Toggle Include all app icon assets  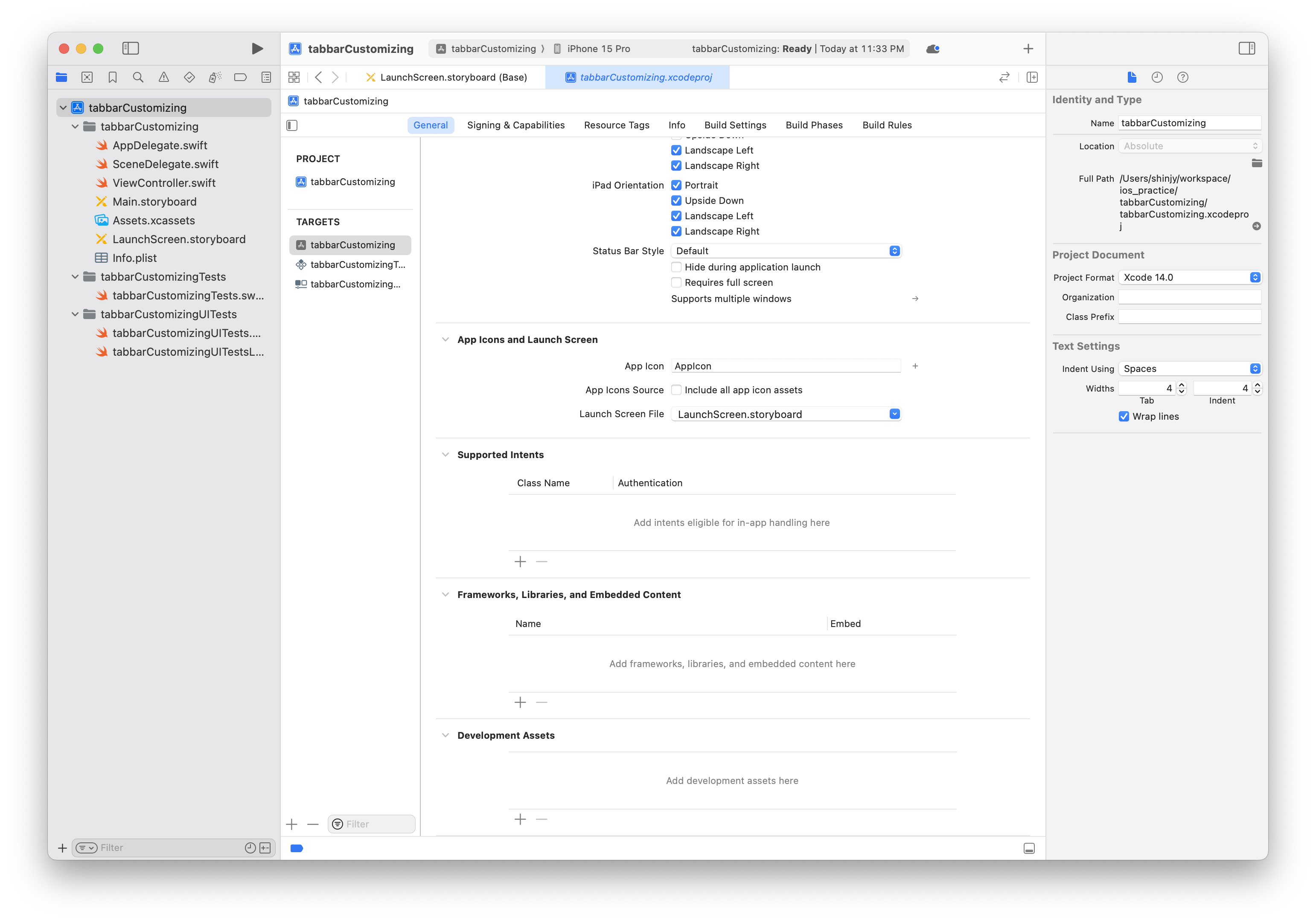tap(676, 390)
